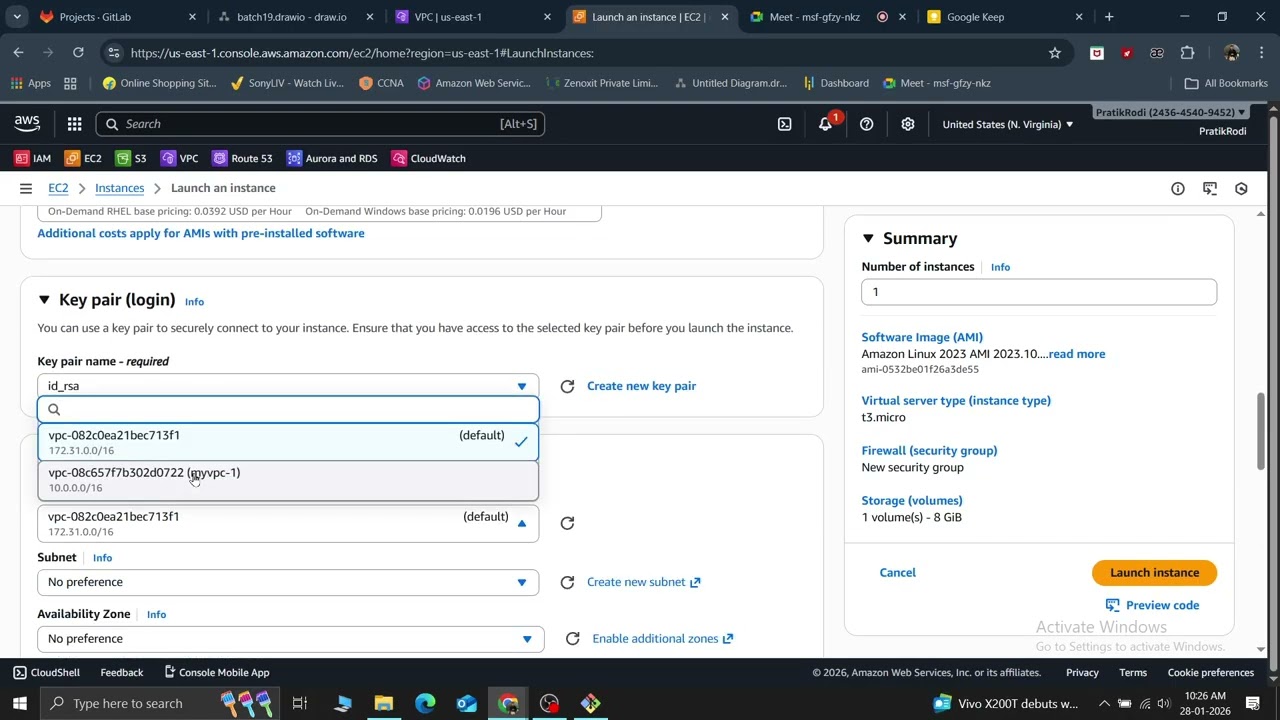Open the VPC service shortcut
The height and width of the screenshot is (720, 1280).
[x=179, y=158]
